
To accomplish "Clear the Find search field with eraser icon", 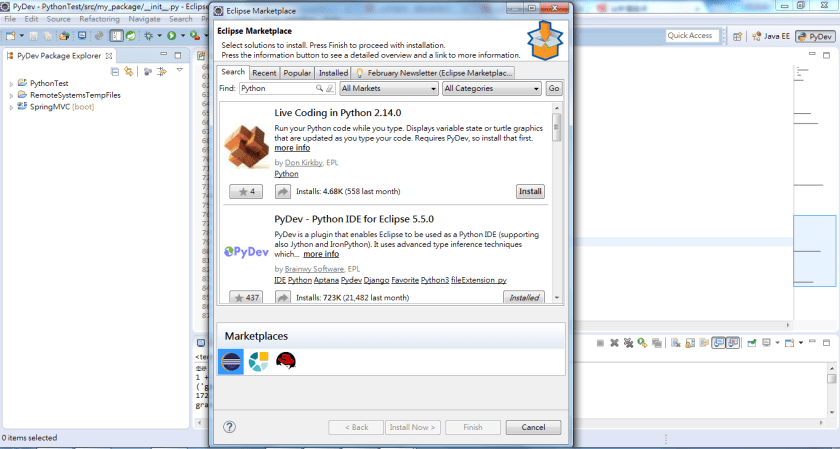I will [331, 89].
